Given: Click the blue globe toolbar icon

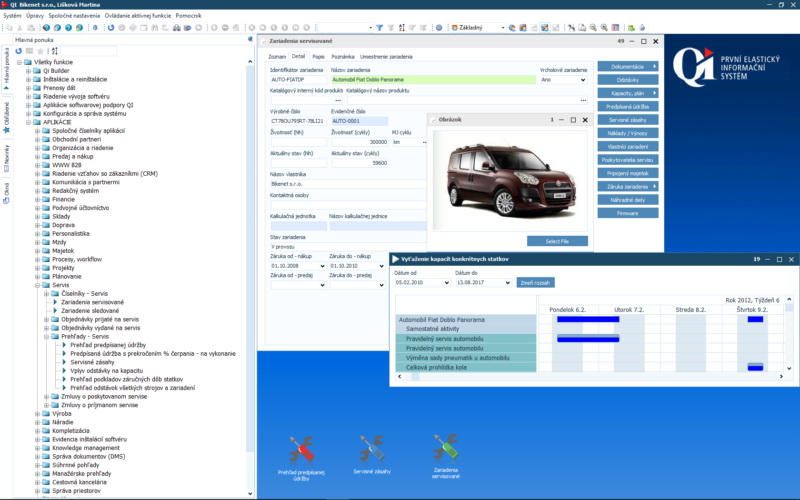Looking at the screenshot, I should [x=439, y=28].
